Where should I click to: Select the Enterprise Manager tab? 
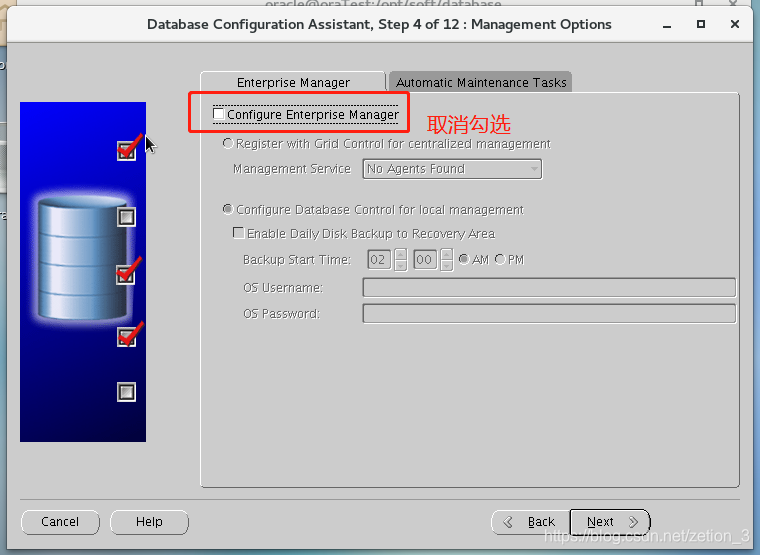(293, 82)
